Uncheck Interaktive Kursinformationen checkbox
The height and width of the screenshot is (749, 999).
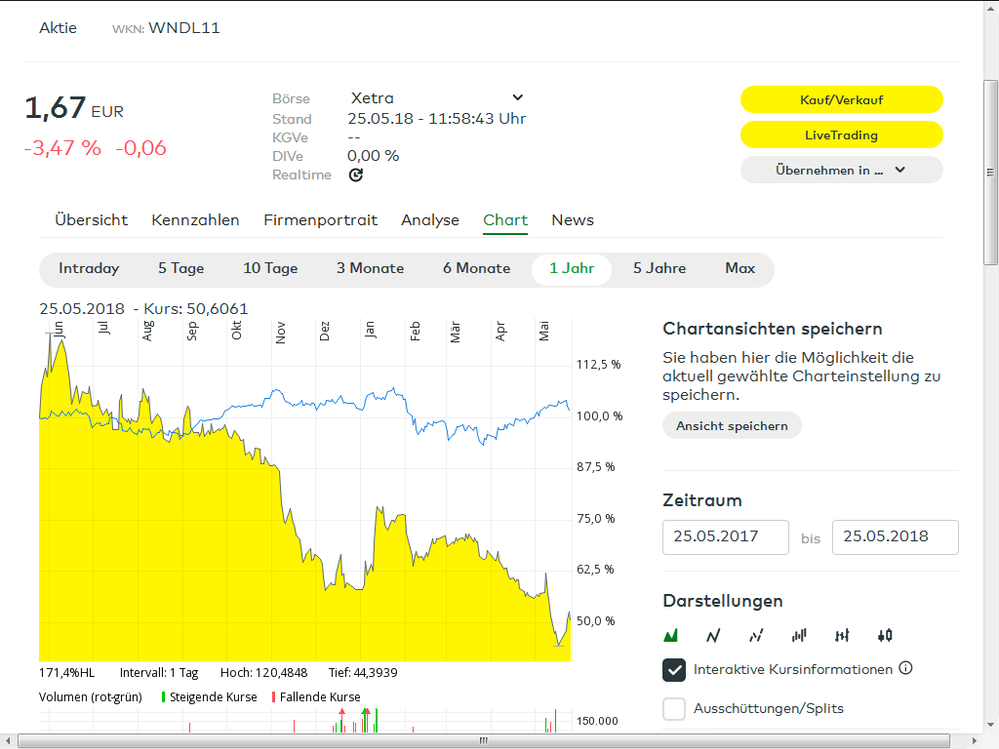(x=674, y=669)
